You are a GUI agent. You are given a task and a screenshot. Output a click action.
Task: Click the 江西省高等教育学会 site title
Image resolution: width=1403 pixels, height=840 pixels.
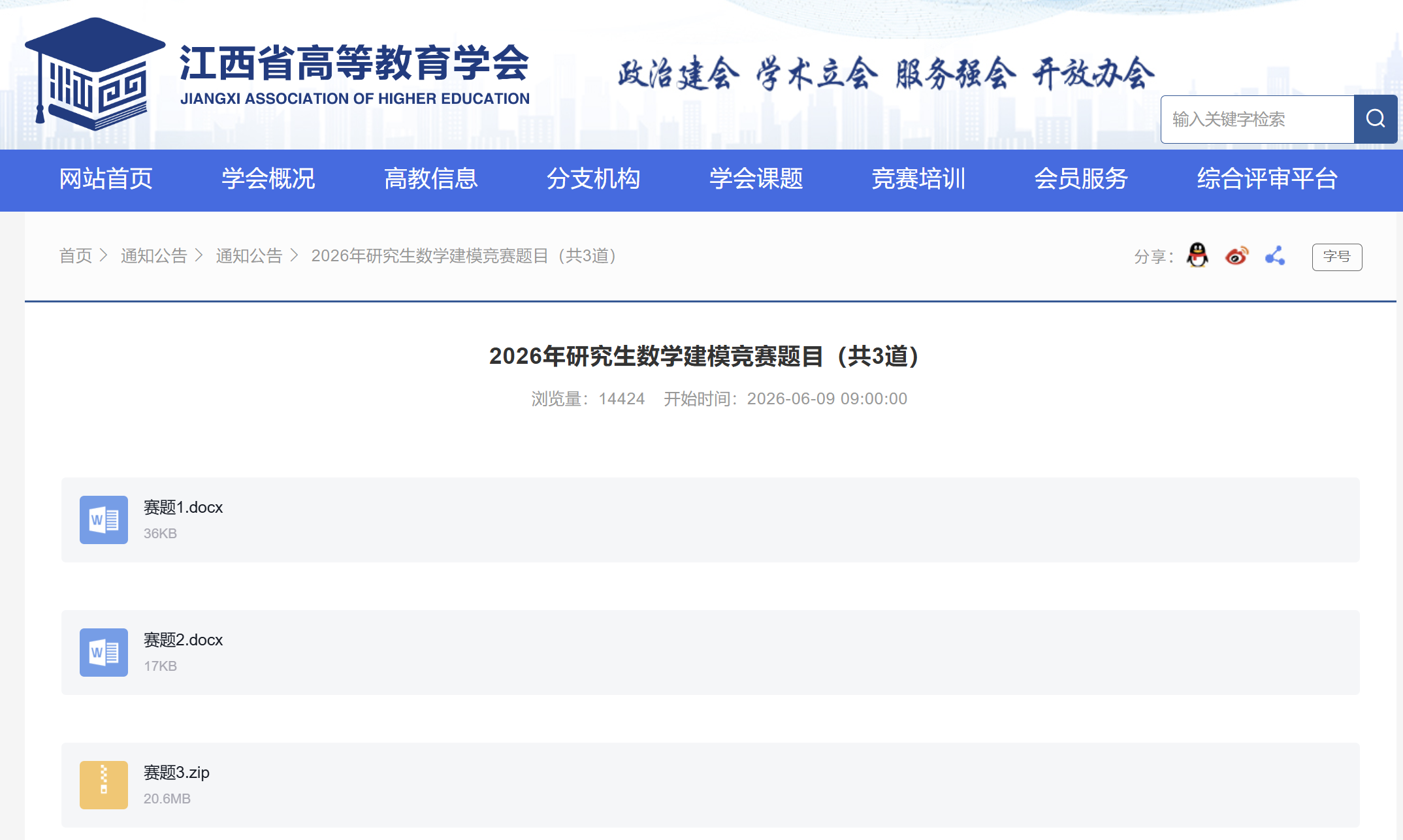point(354,63)
